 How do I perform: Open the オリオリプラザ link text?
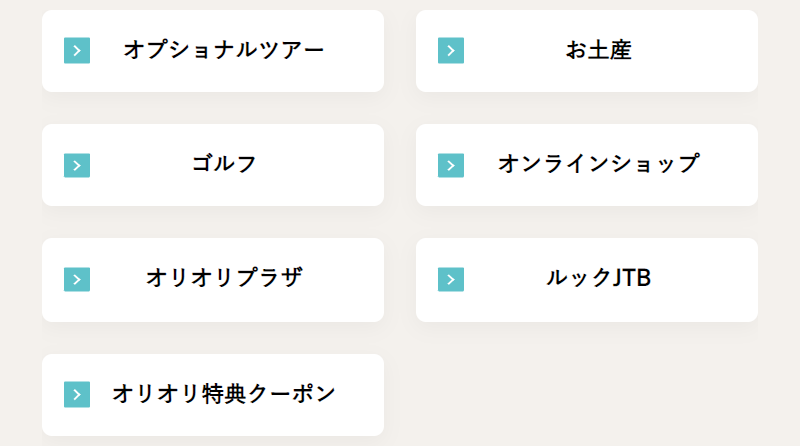click(x=224, y=278)
